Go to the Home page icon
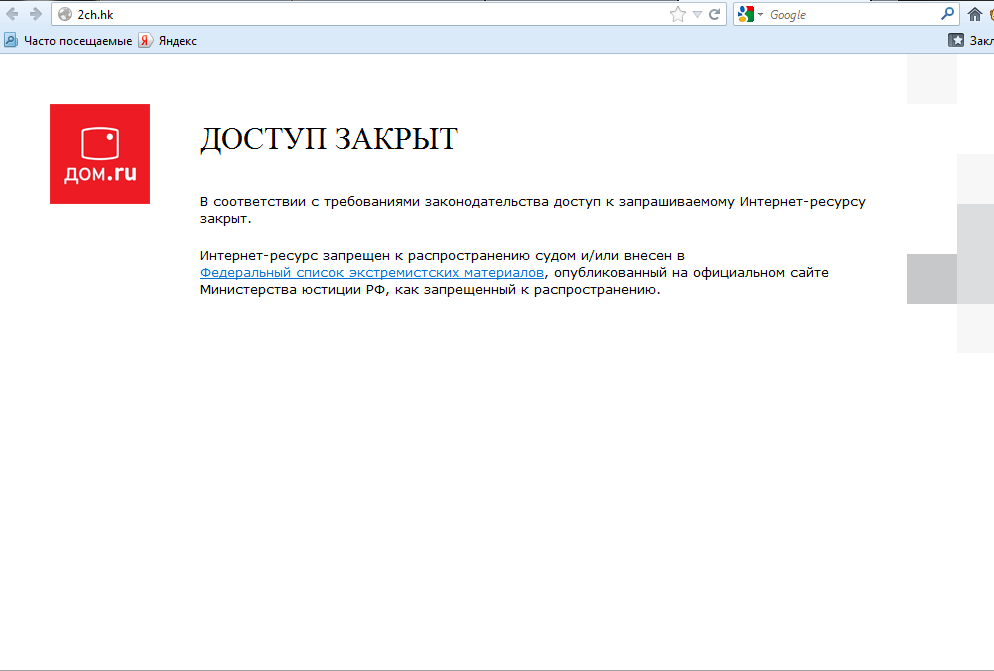Image resolution: width=994 pixels, height=671 pixels. (x=975, y=15)
